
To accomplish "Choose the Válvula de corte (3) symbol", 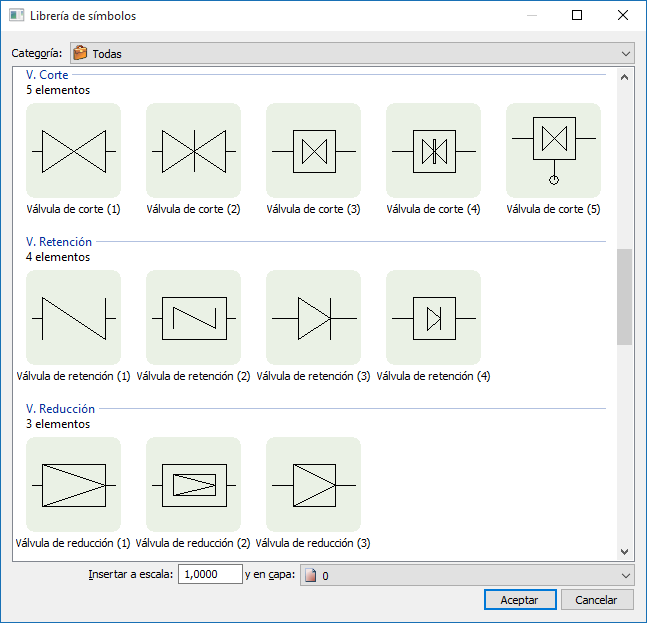I will (x=314, y=151).
